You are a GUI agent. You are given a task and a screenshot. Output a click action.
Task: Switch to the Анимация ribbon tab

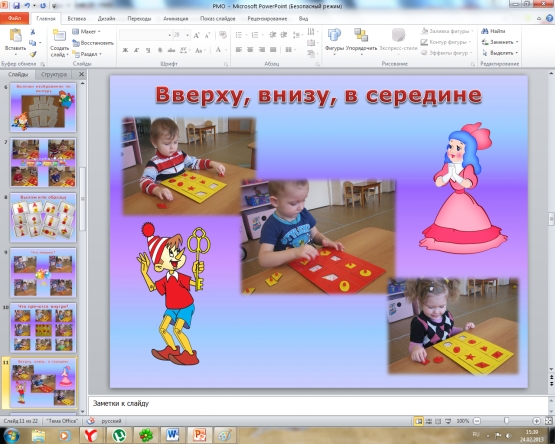coord(176,19)
